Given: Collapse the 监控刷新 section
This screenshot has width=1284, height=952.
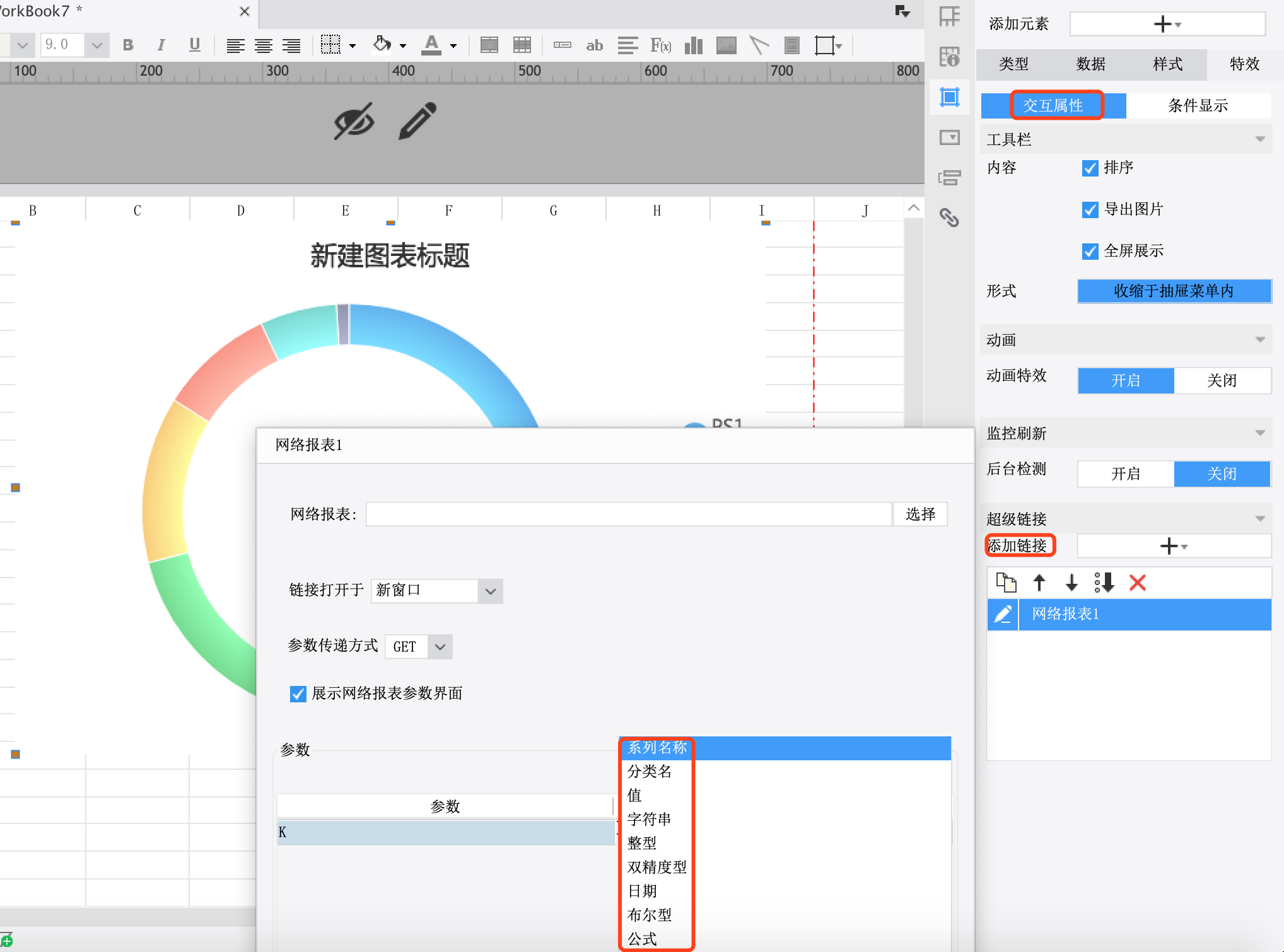Looking at the screenshot, I should [x=1260, y=433].
